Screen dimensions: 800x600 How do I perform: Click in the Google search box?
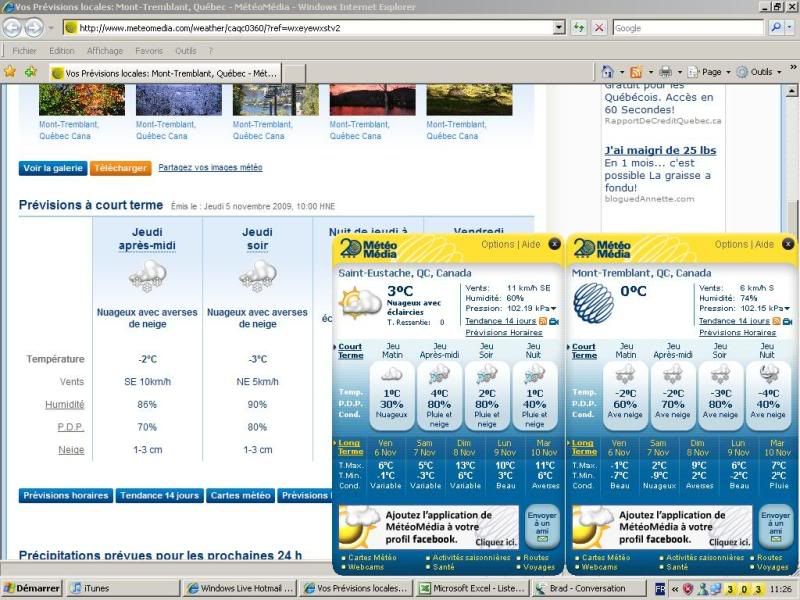point(688,28)
